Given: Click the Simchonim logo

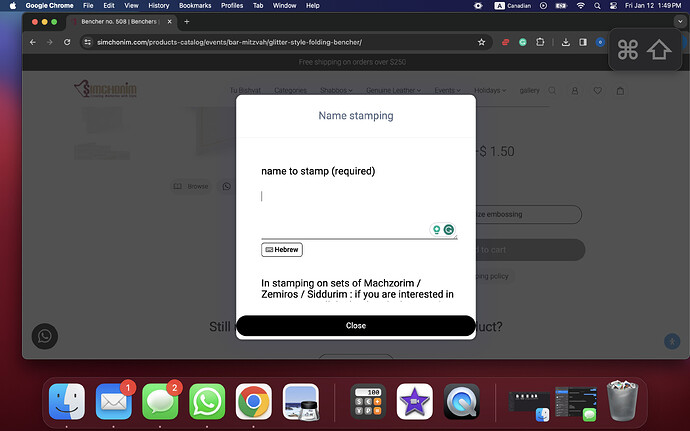Looking at the screenshot, I should coord(106,89).
